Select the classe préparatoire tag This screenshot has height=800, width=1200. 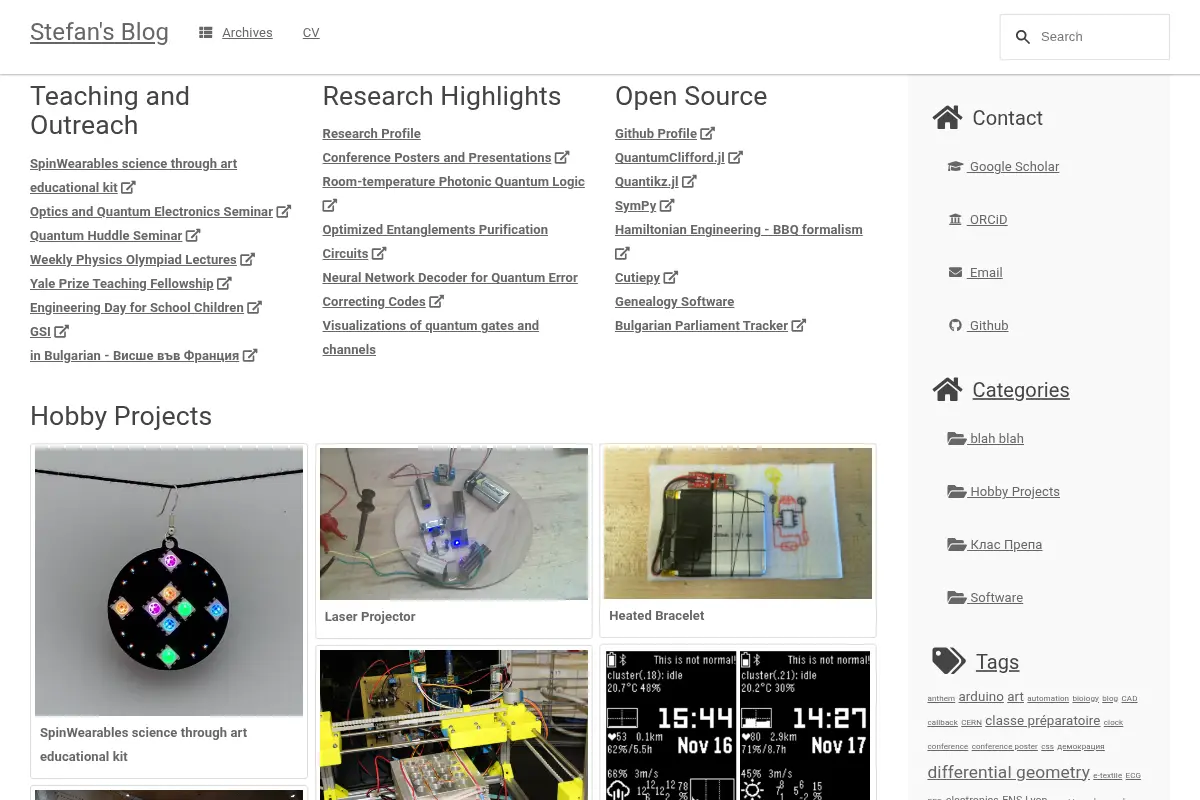(x=1042, y=721)
